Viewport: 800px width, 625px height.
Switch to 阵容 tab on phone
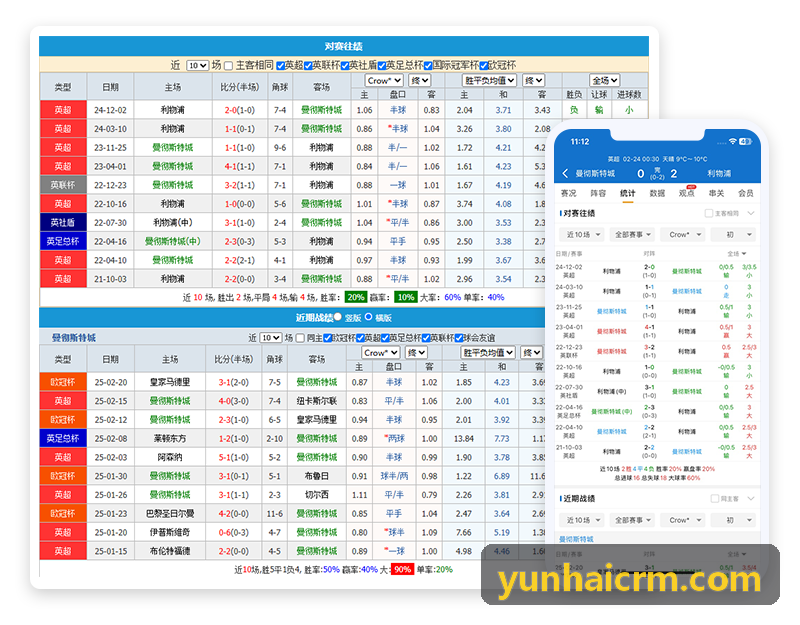[598, 193]
